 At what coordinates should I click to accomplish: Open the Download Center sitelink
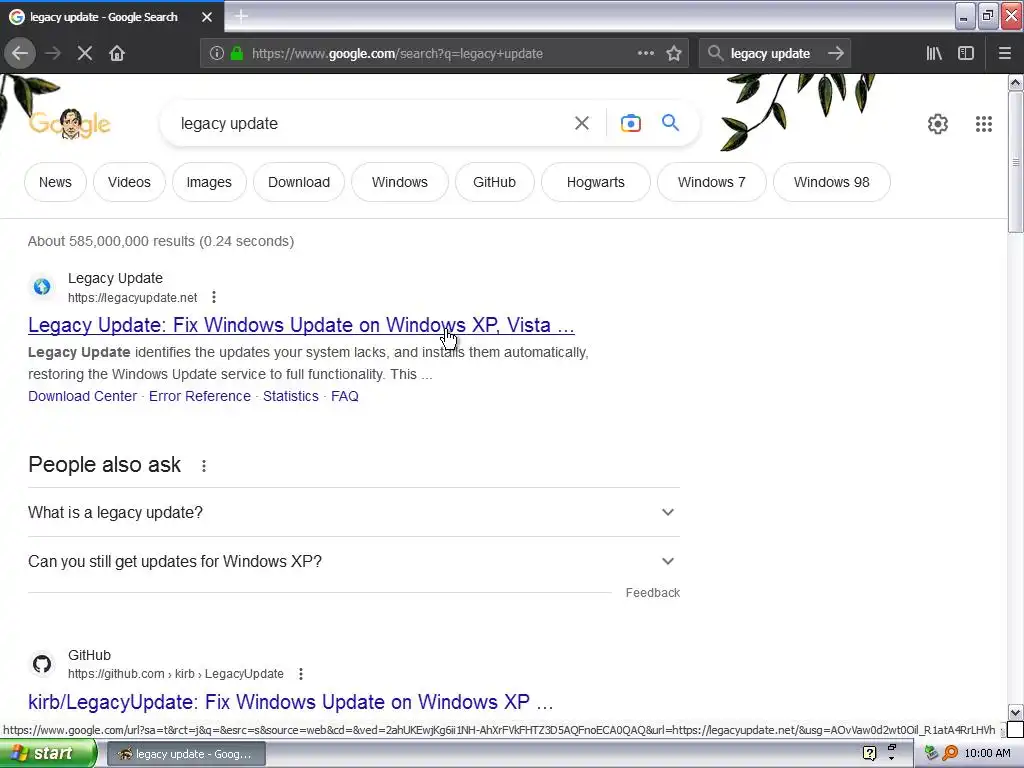click(82, 396)
